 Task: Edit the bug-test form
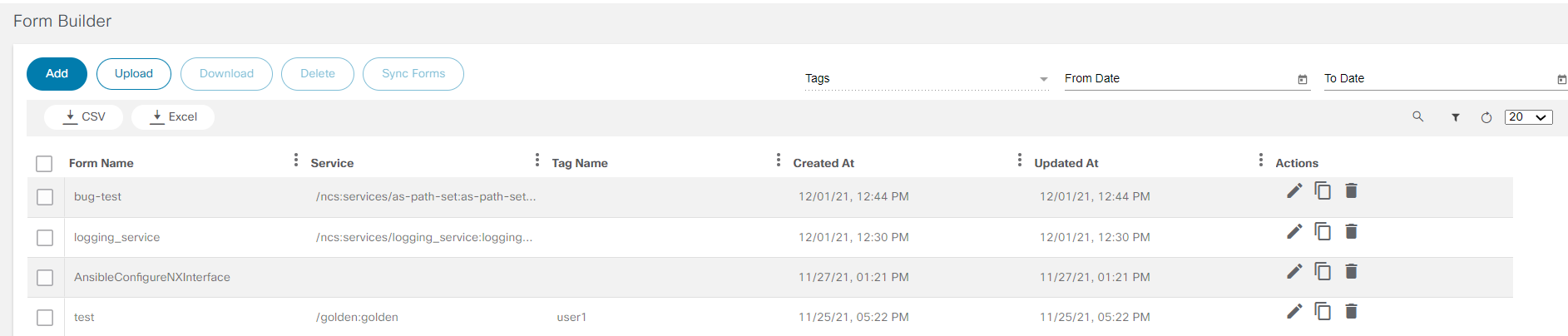click(1294, 191)
